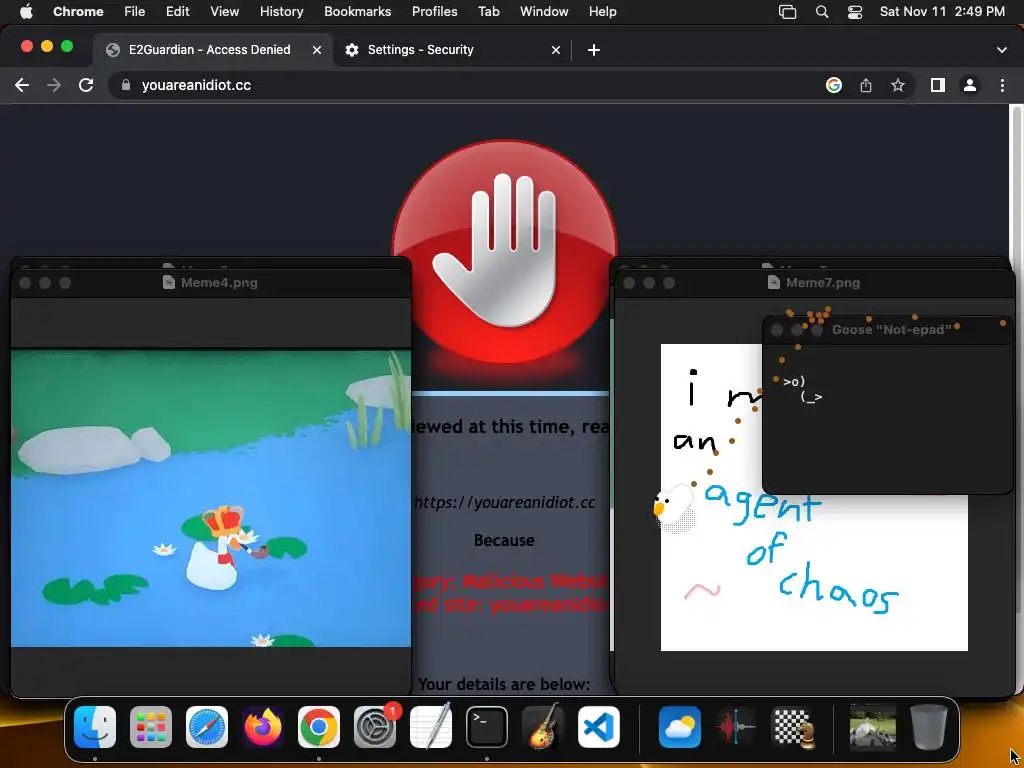This screenshot has height=768, width=1024.
Task: Open the Google icon in the address bar
Action: coord(833,86)
